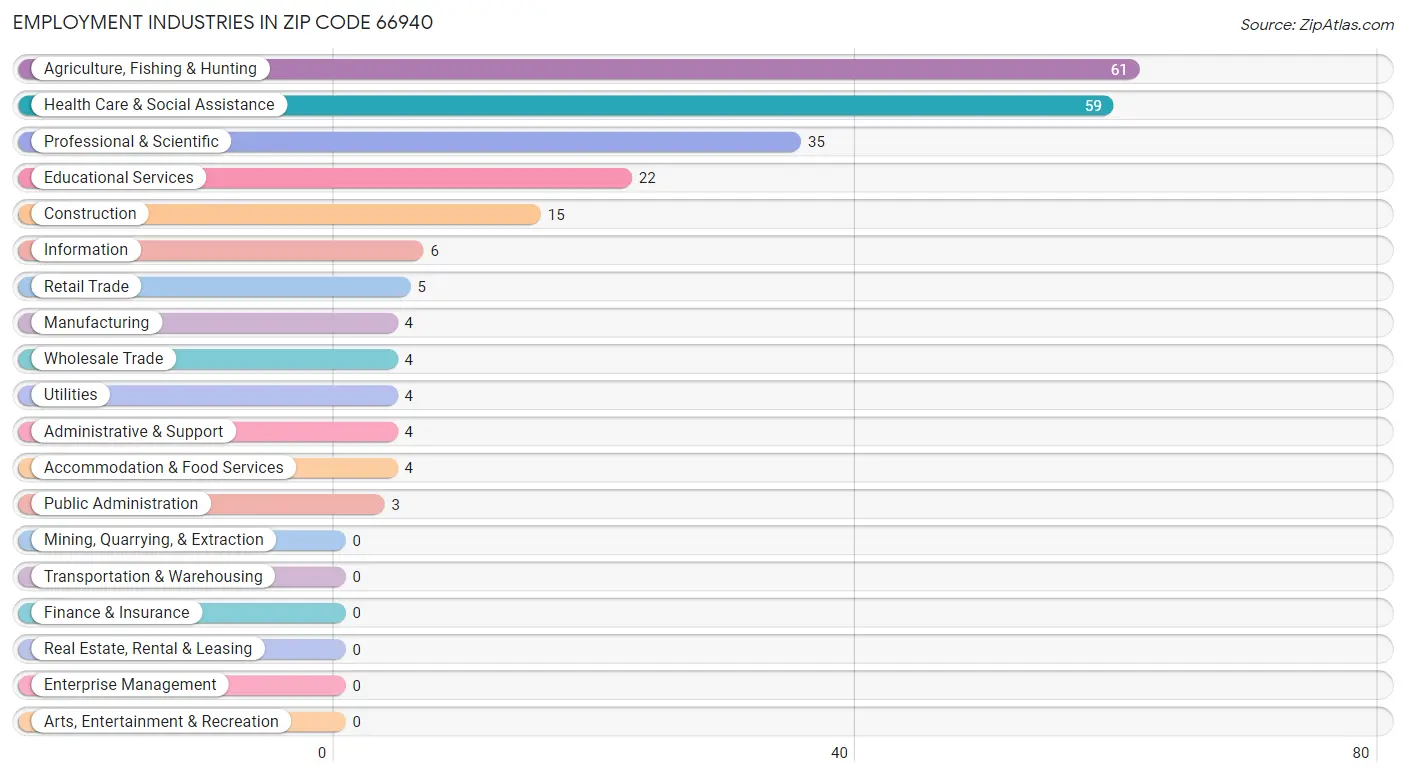1406x776 pixels.
Task: Click the axis label 40
Action: click(840, 753)
